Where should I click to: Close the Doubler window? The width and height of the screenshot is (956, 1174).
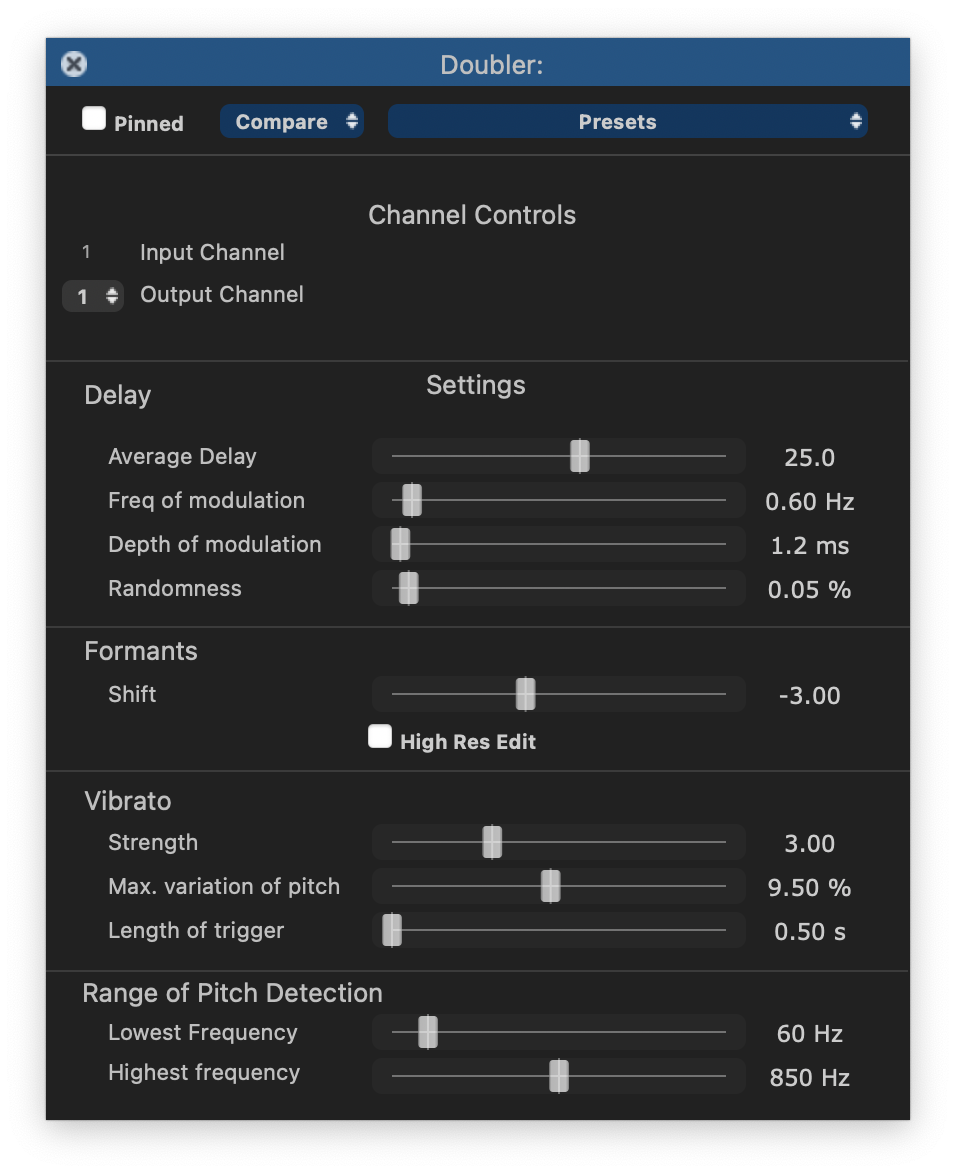pos(74,64)
